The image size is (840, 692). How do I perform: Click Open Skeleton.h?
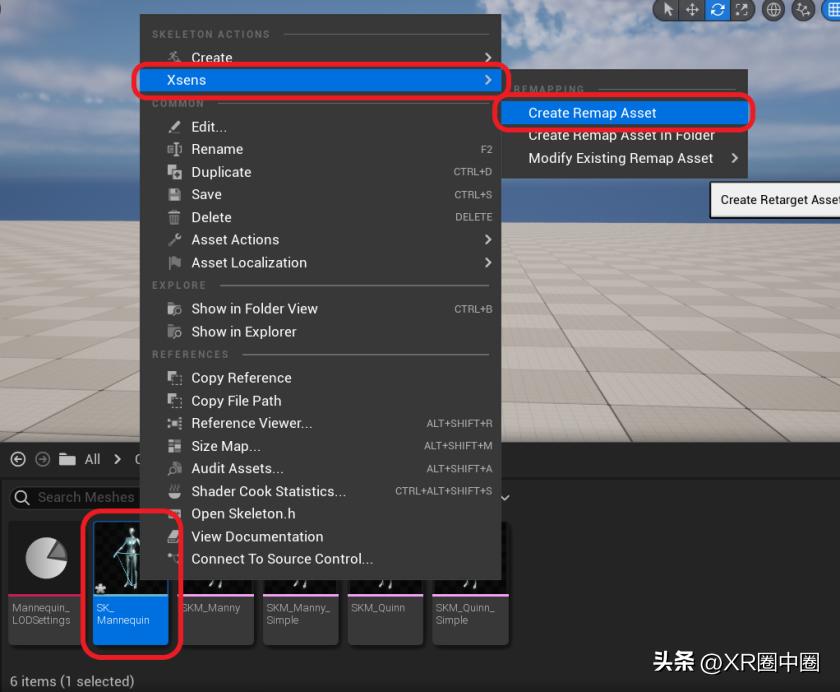(321, 514)
